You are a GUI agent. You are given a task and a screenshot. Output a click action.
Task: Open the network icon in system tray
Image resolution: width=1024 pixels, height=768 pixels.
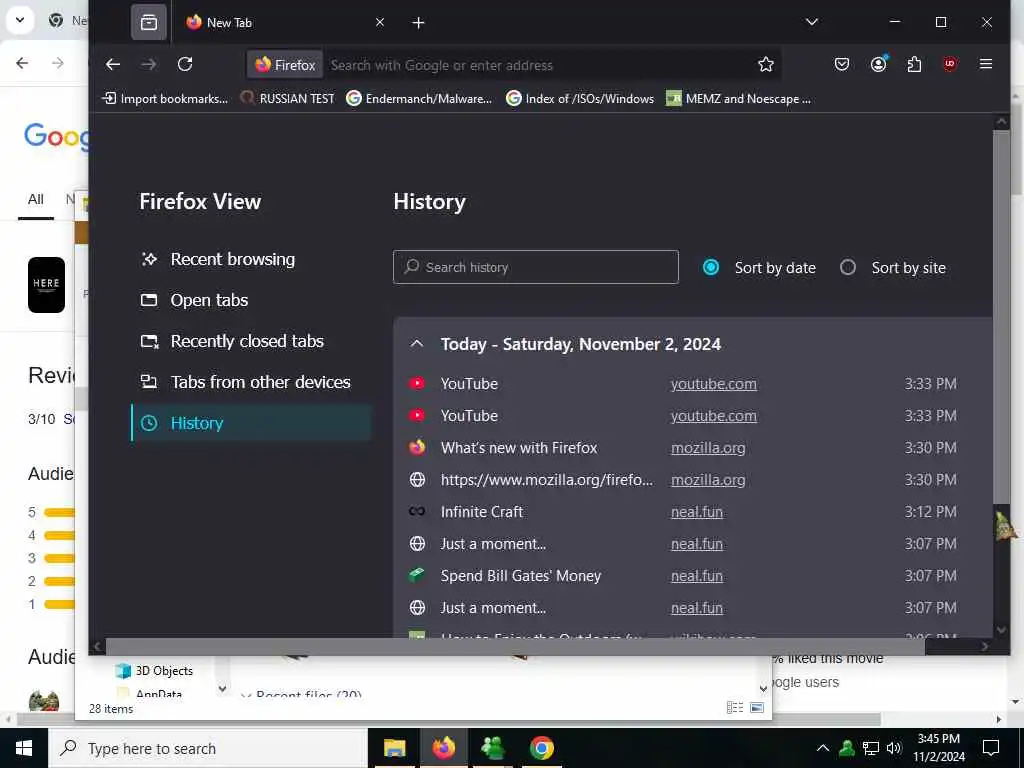tap(871, 748)
